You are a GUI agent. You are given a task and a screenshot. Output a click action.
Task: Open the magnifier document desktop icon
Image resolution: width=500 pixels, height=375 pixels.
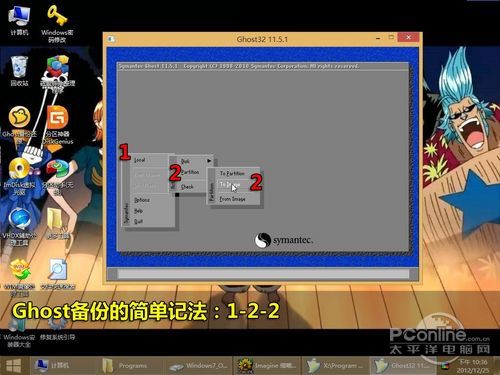coord(58,274)
